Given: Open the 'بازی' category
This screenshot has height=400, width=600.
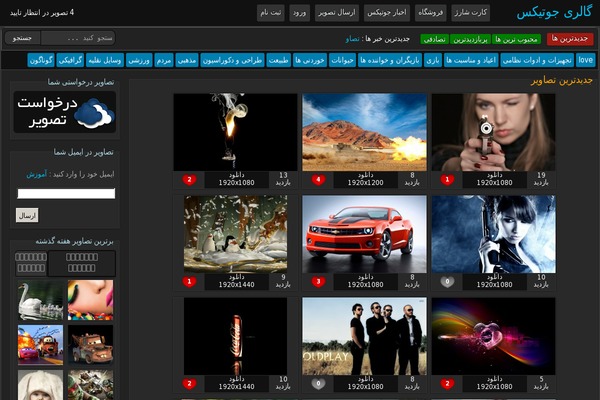Looking at the screenshot, I should click(433, 60).
